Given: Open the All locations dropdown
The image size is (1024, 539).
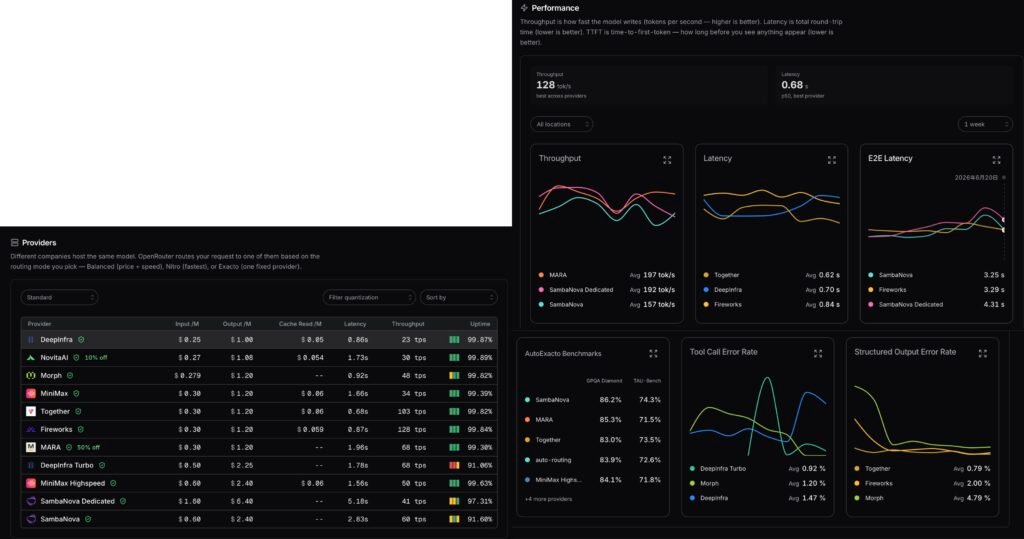Looking at the screenshot, I should (x=562, y=124).
